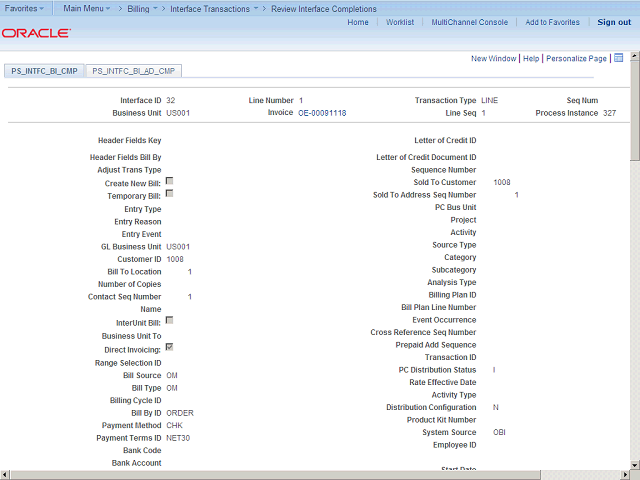Sign out of the application

(x=614, y=22)
